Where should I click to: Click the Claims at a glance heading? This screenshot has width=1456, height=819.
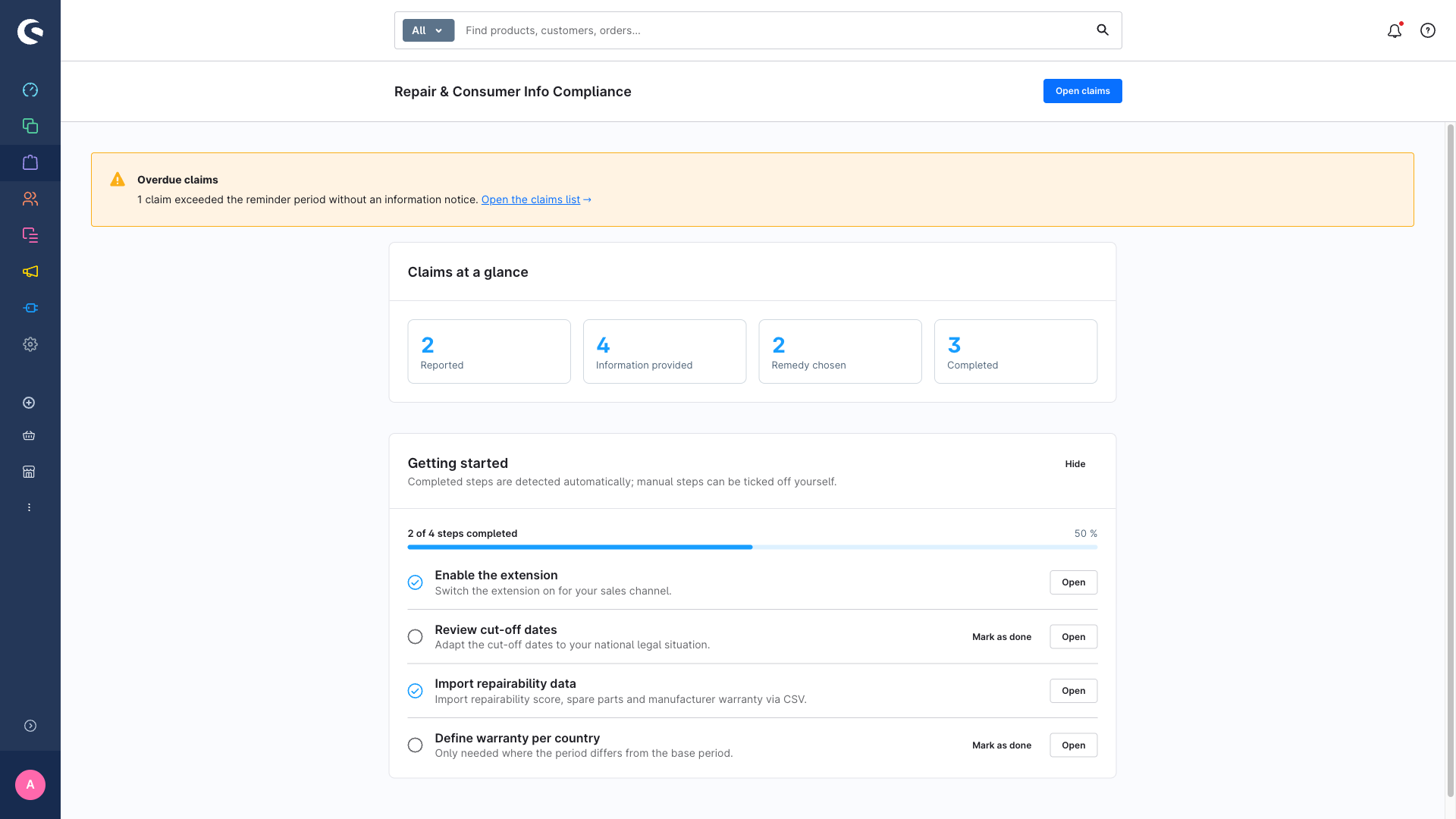point(468,272)
